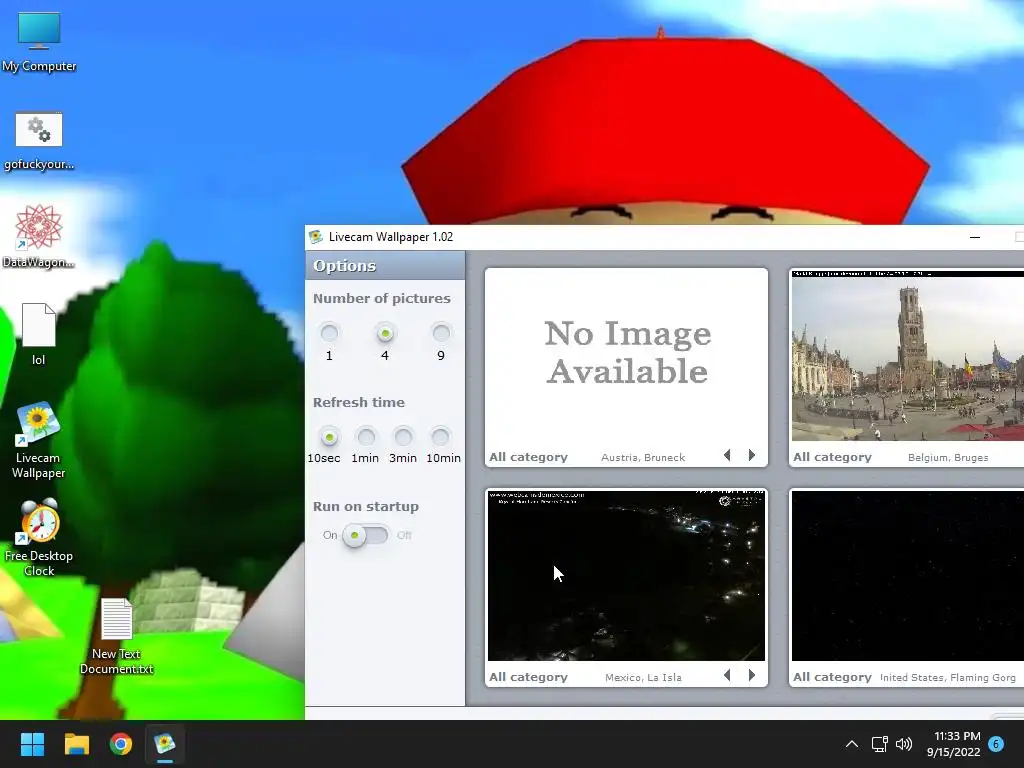The image size is (1024, 768).
Task: Open All category on Belgium, Bruges card
Action: (x=832, y=457)
